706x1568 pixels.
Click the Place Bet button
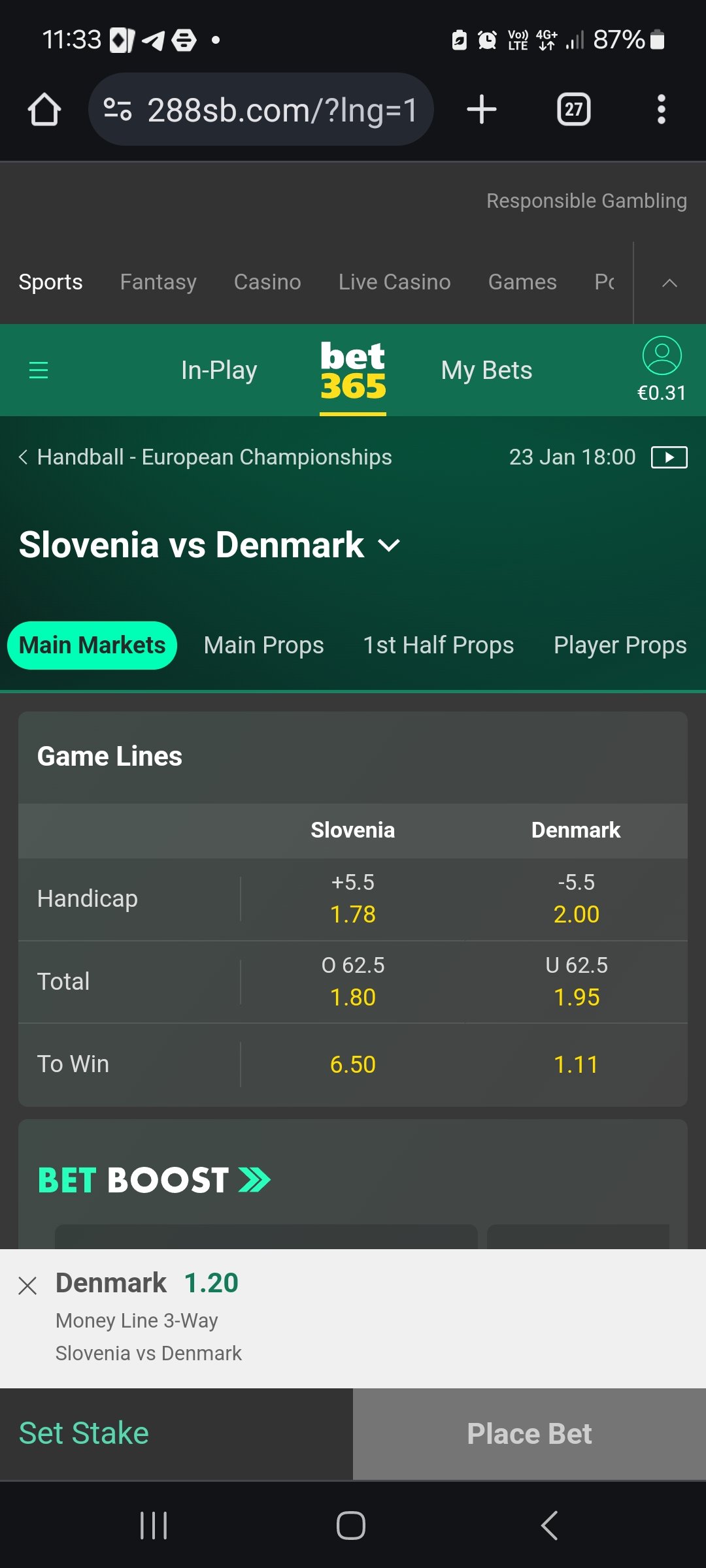click(x=529, y=1433)
